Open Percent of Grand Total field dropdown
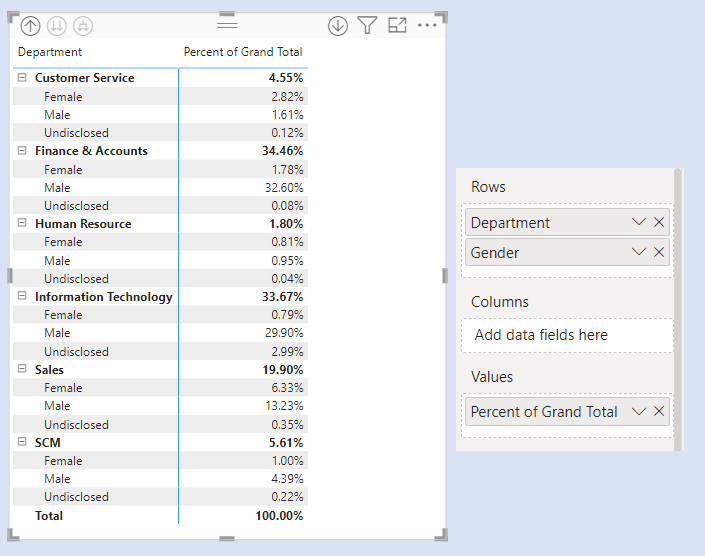705x556 pixels. pos(639,411)
